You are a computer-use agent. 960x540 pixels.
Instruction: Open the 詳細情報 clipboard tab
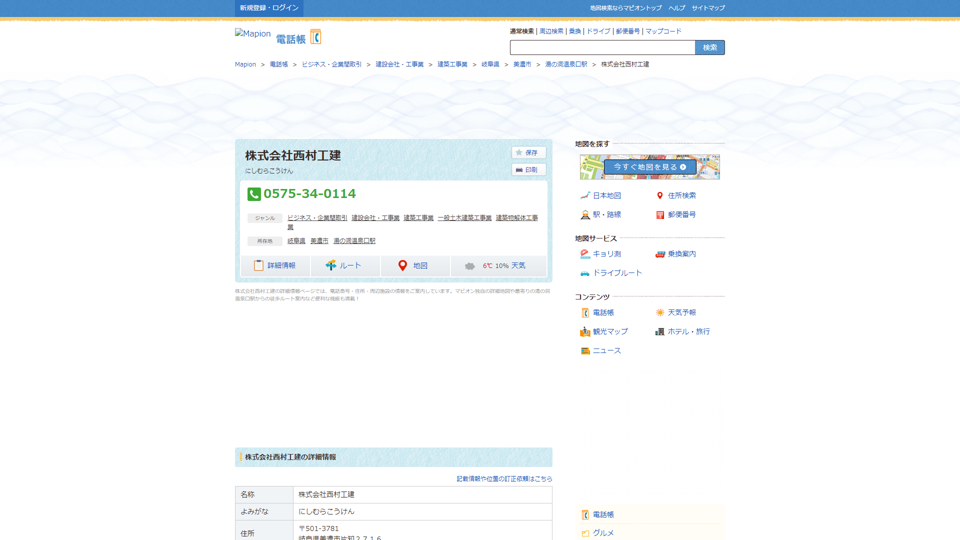275,266
